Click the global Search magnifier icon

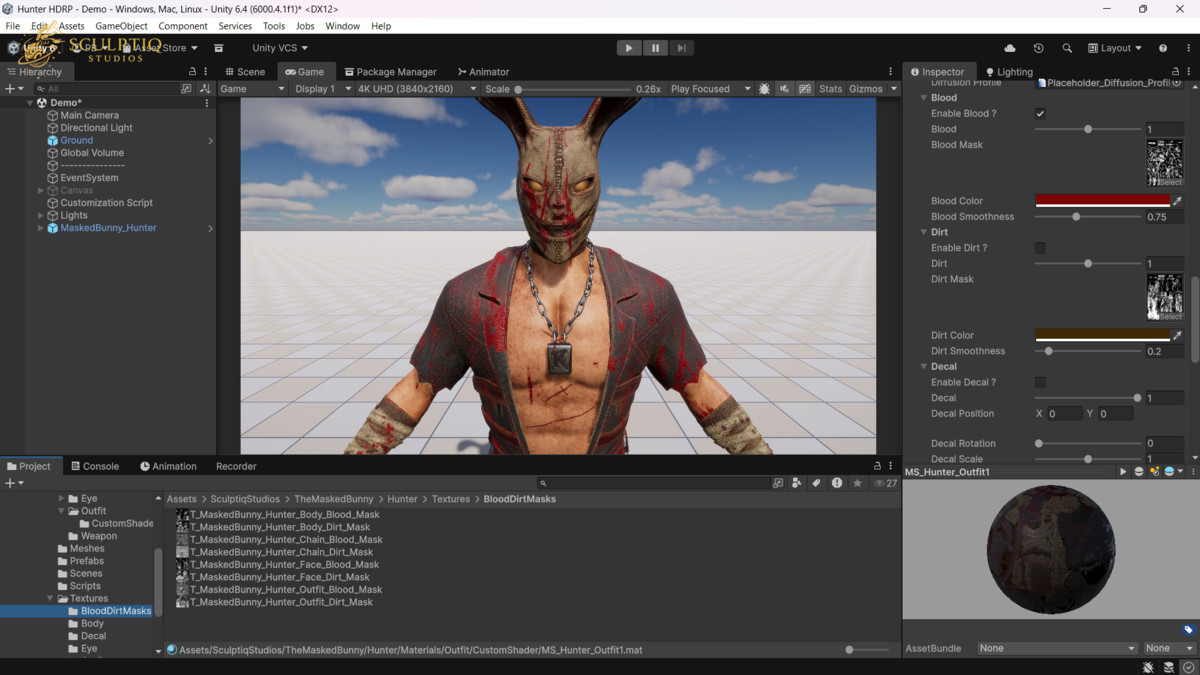coord(1067,48)
